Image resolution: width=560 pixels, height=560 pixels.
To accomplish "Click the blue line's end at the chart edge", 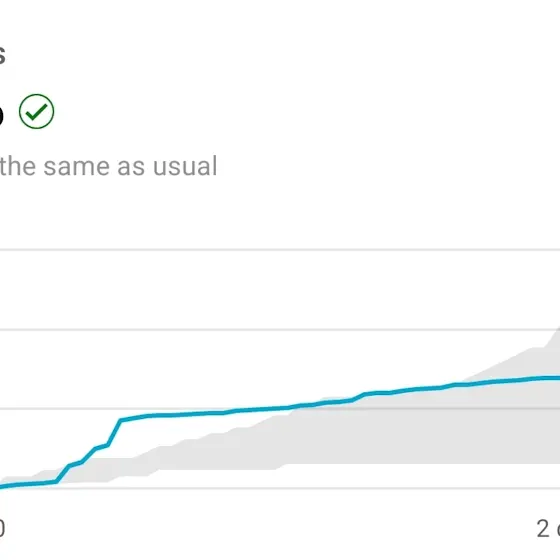I will [555, 378].
